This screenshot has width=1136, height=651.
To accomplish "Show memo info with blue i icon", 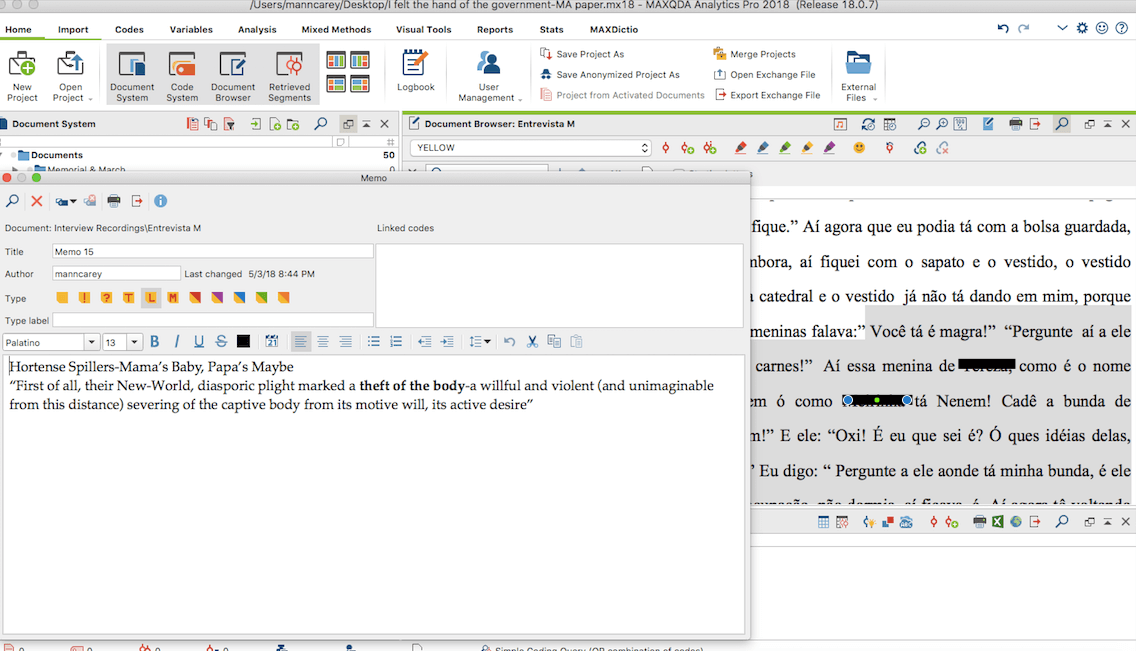I will click(160, 201).
